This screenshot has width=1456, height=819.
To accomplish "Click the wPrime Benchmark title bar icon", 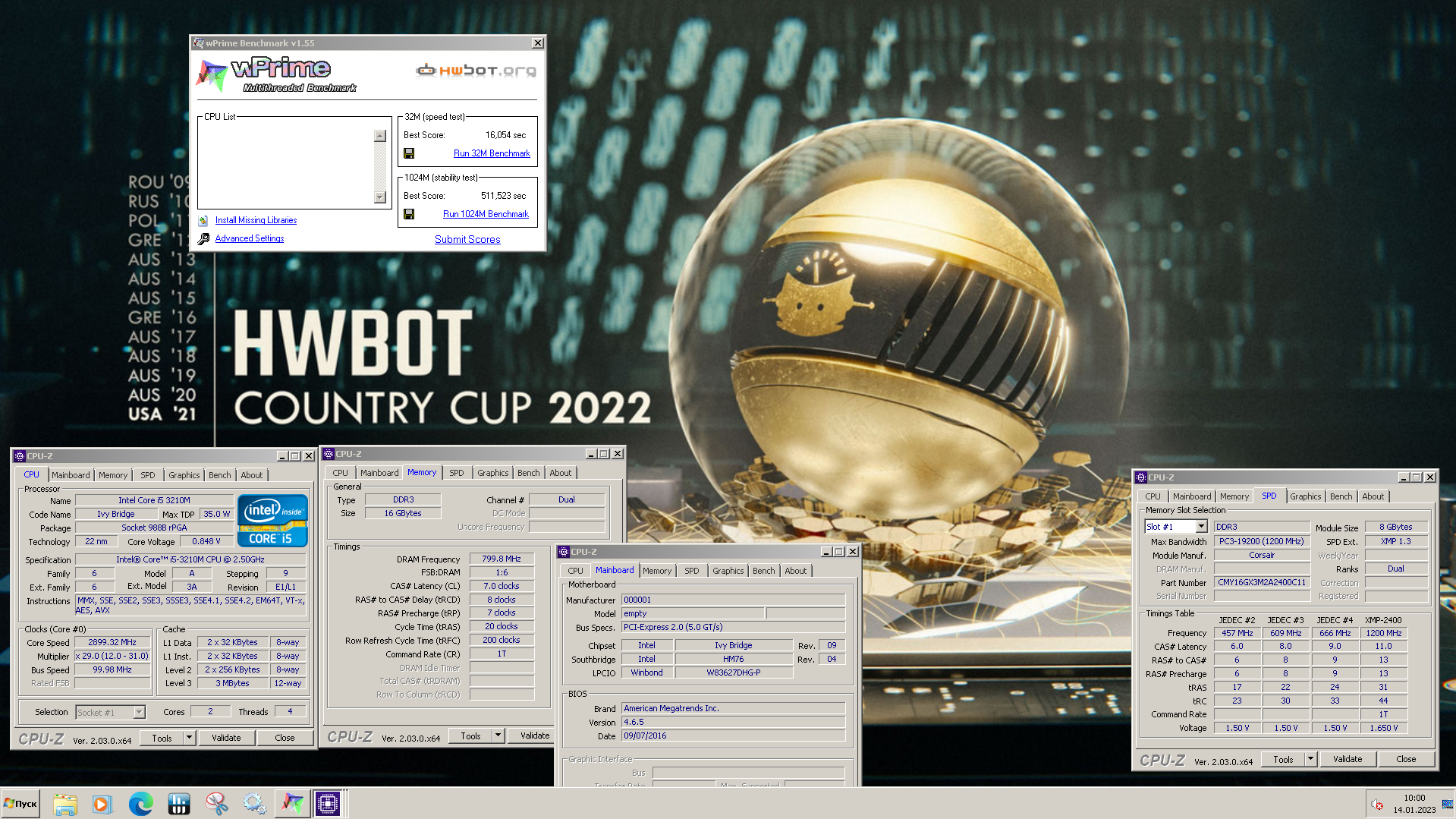I will pyautogui.click(x=199, y=43).
